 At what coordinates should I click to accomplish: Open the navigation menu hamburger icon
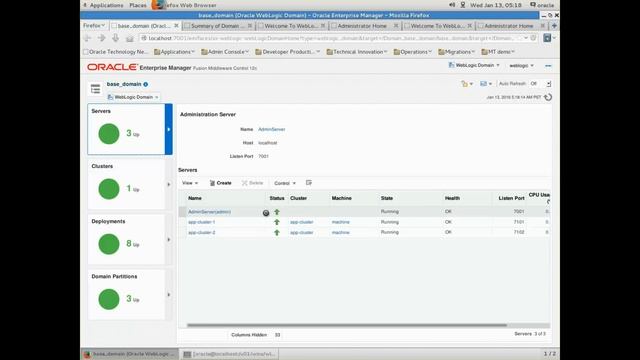pos(96,89)
